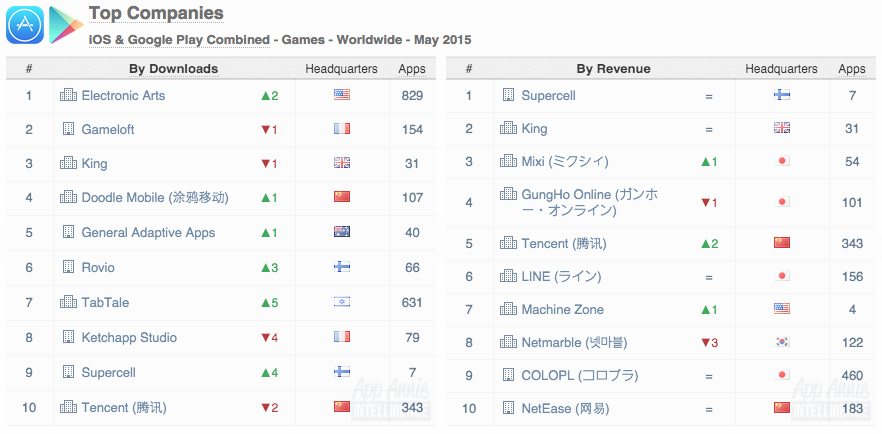Click the 631 apps count for TabTale
The width and height of the screenshot is (882, 434).
(x=412, y=302)
